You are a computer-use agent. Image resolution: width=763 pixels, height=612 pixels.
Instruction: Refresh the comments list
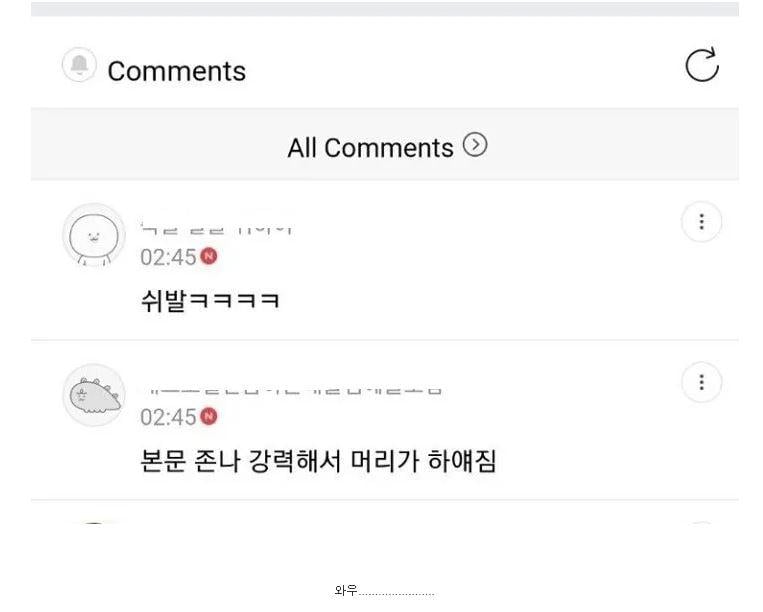click(x=702, y=65)
